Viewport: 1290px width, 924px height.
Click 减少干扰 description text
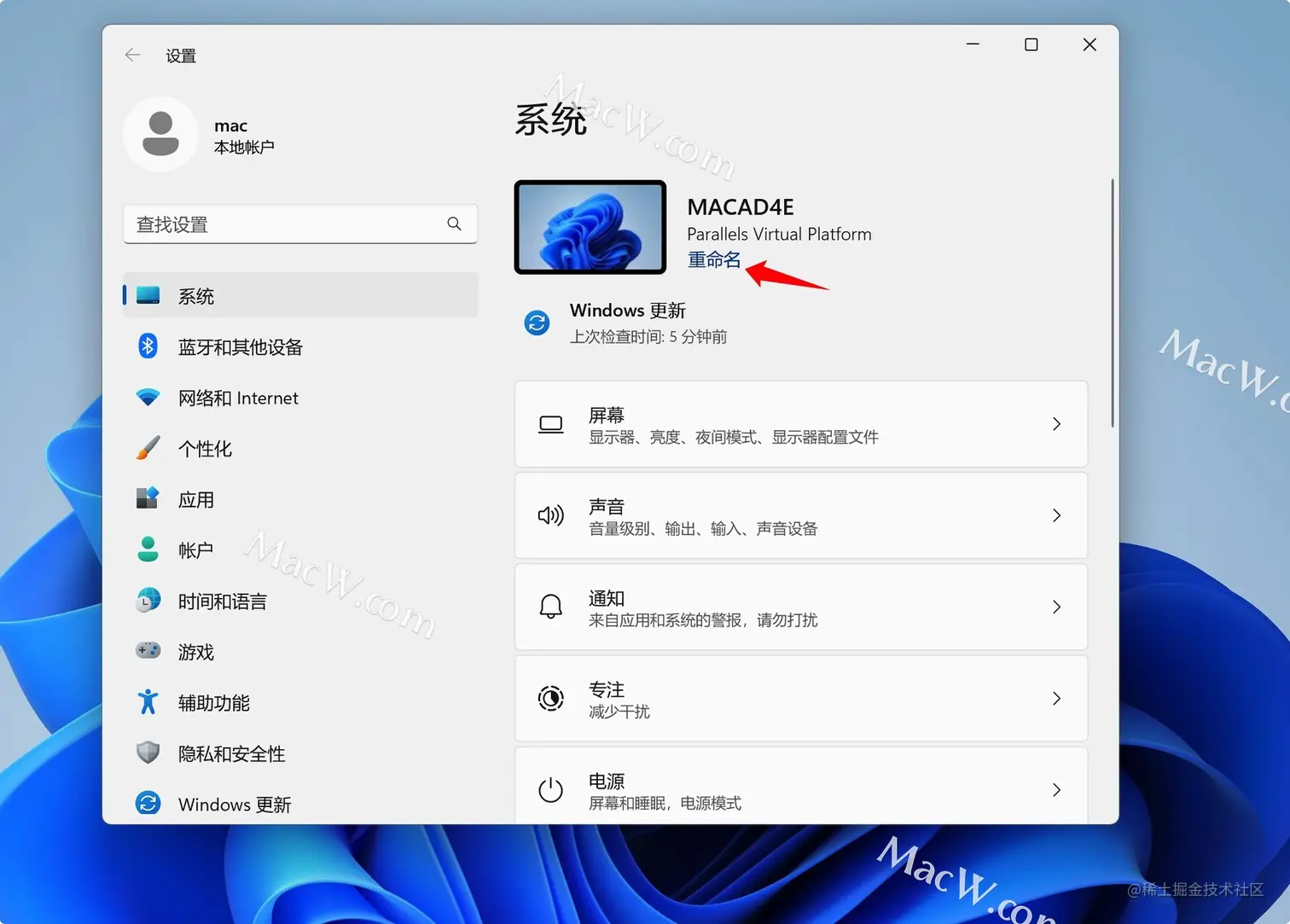pos(619,712)
